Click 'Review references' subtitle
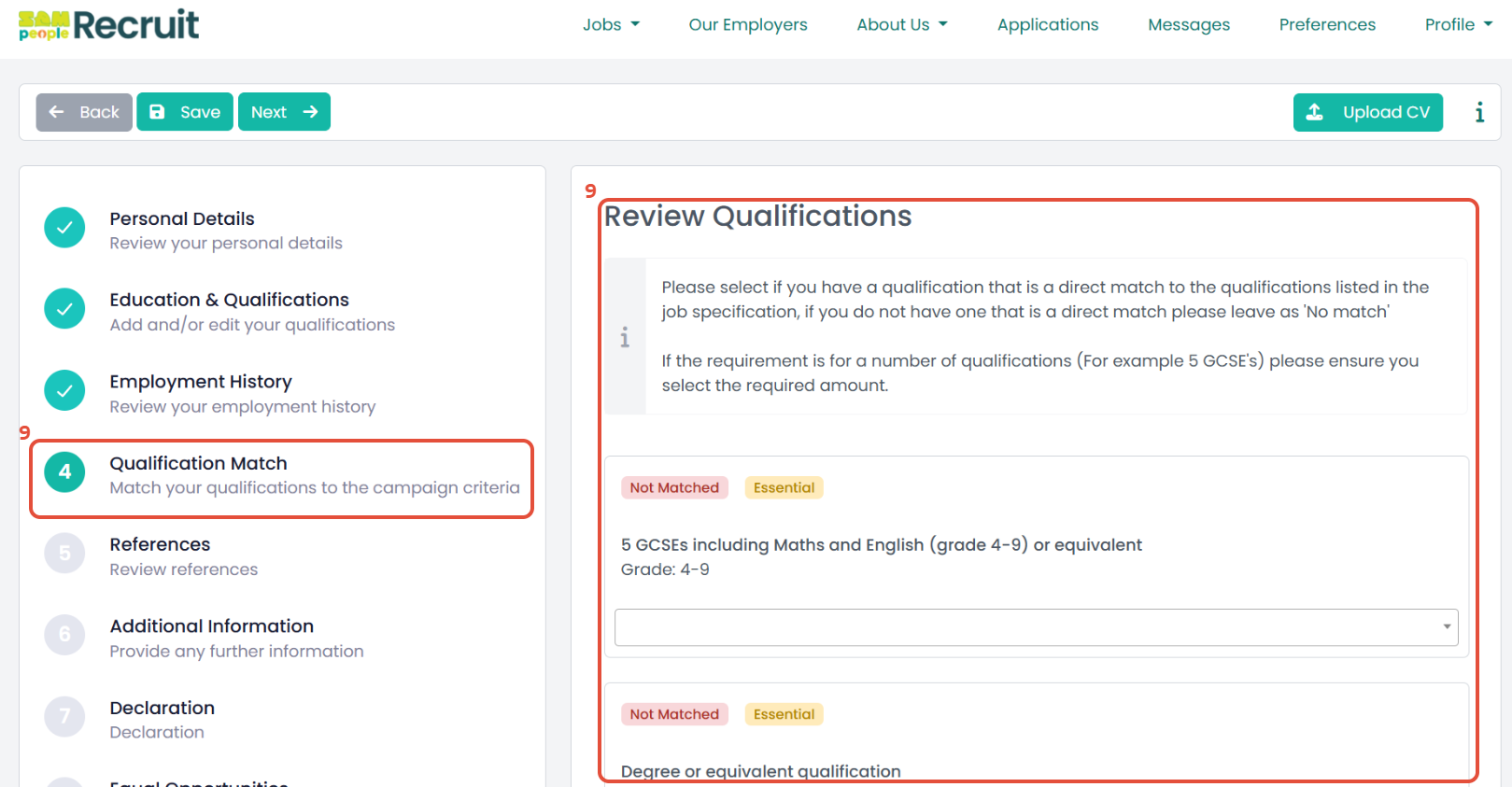 (184, 569)
